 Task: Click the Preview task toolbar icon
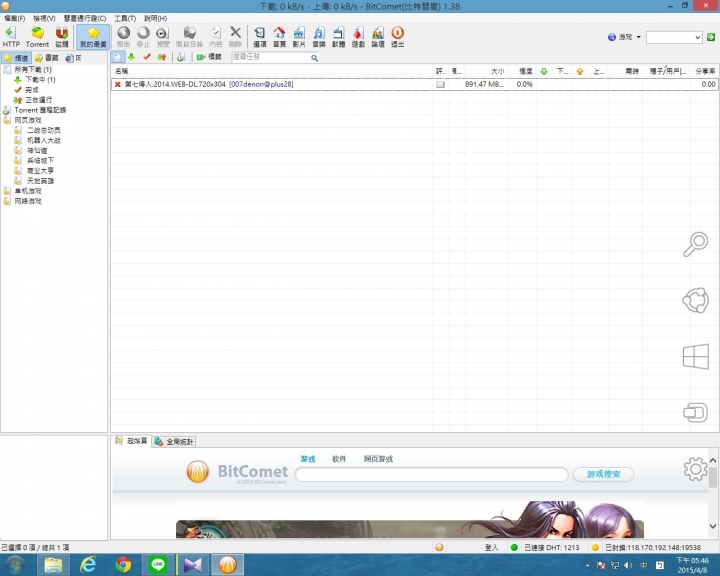[163, 37]
